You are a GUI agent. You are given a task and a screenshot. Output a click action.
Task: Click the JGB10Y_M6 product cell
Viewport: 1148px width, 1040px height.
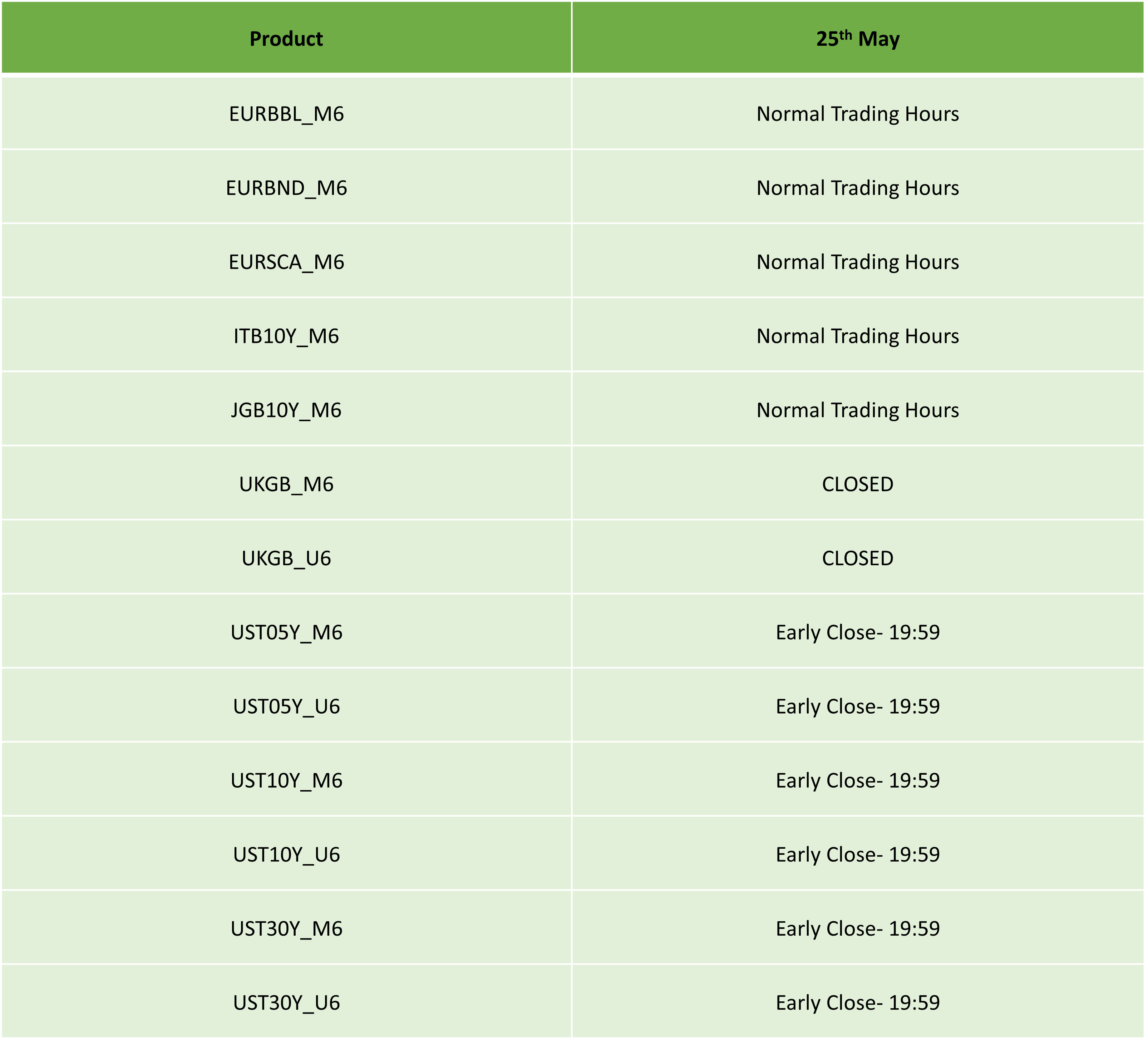click(x=286, y=410)
